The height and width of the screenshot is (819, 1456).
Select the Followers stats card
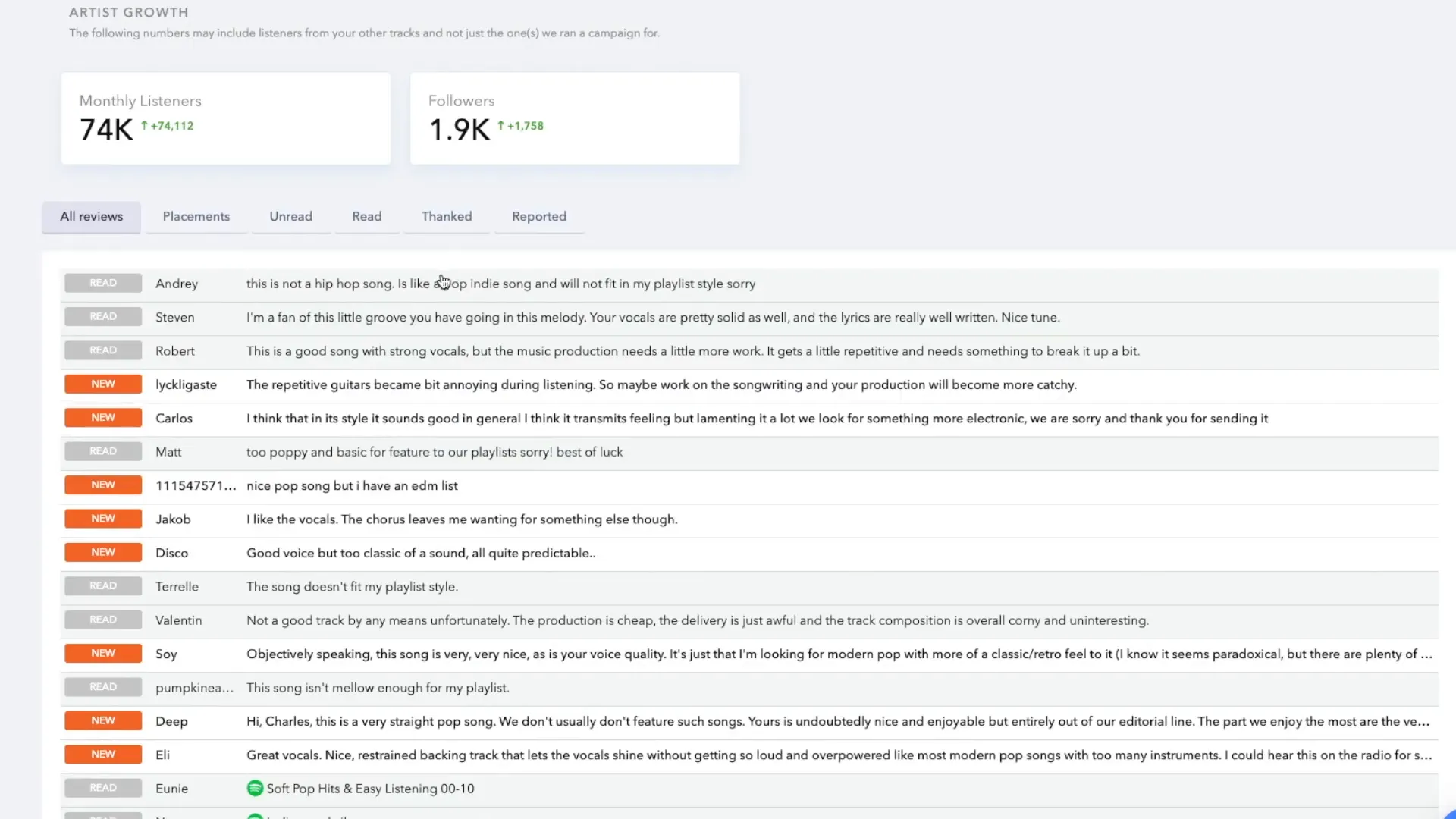coord(574,118)
